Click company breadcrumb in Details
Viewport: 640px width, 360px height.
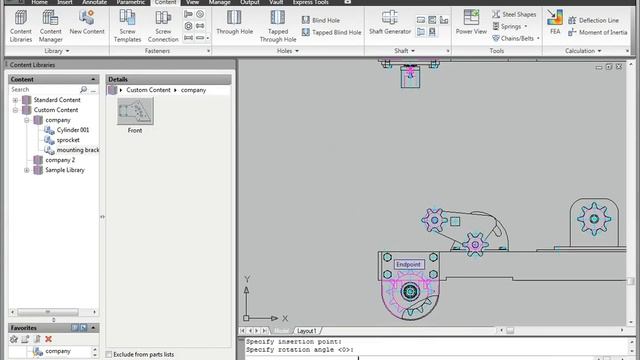(193, 90)
